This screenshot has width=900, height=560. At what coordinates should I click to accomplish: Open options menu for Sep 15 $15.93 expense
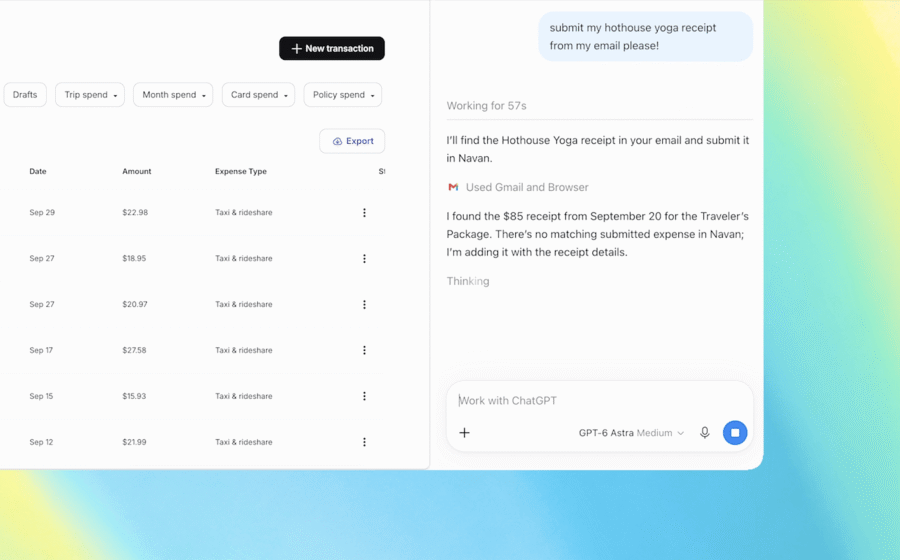pos(364,396)
